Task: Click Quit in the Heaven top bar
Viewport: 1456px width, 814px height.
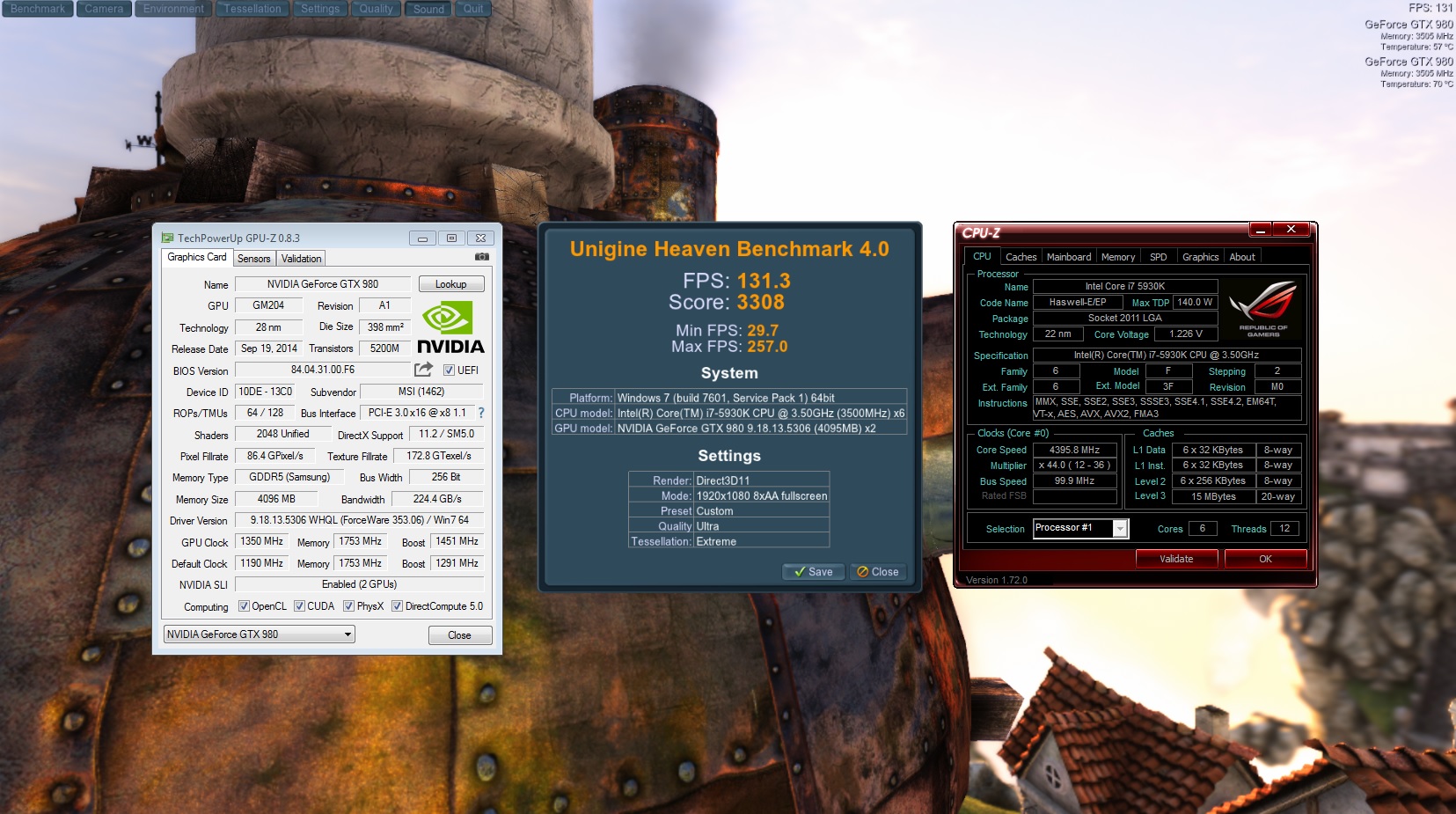Action: pos(473,9)
